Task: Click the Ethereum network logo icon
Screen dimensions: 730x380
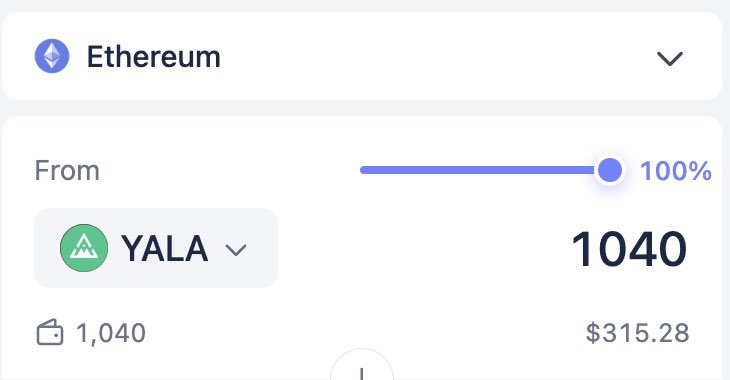Action: click(x=52, y=56)
